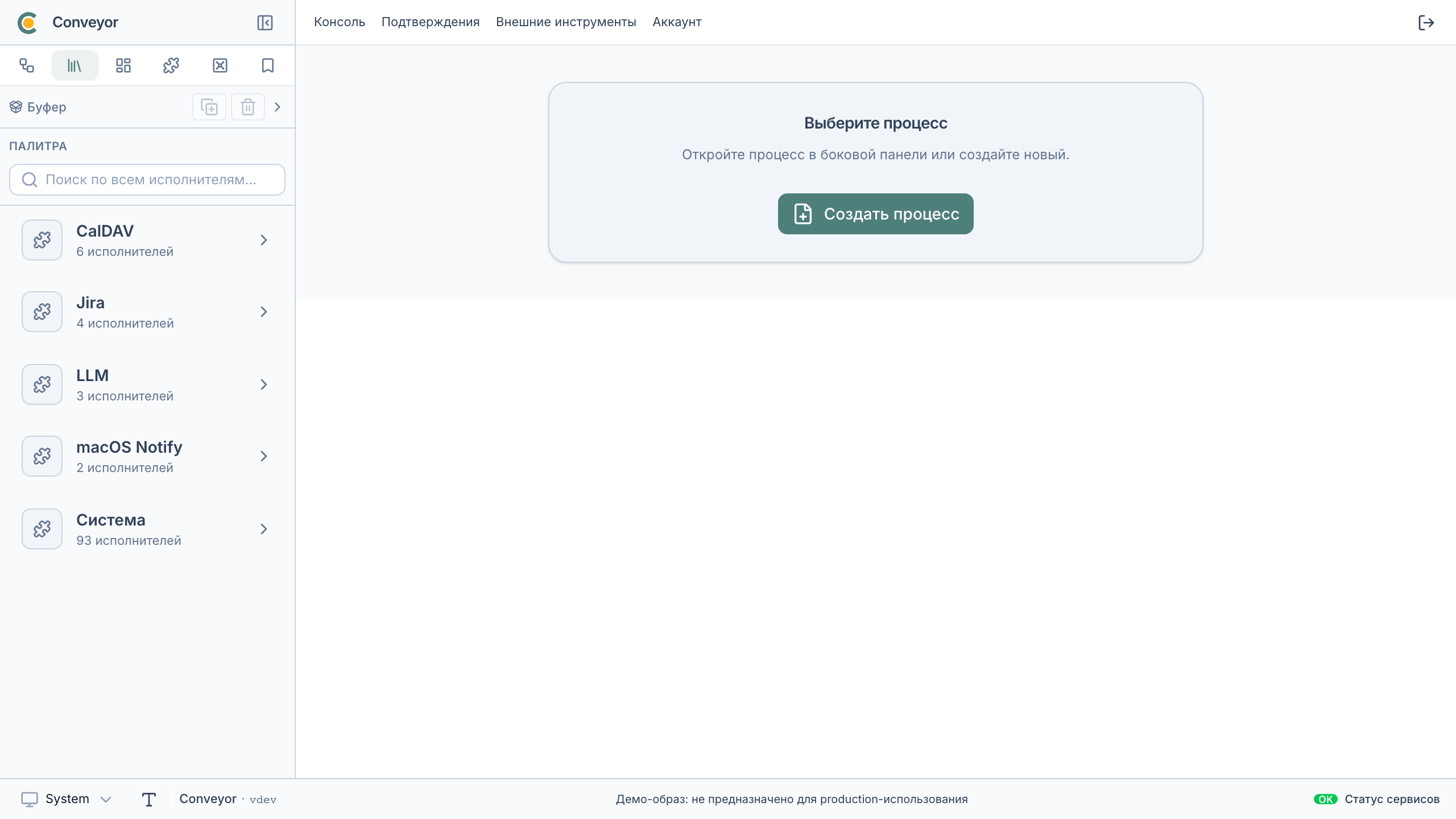Expand the LLM group chevron
This screenshot has width=1456, height=819.
click(x=264, y=384)
